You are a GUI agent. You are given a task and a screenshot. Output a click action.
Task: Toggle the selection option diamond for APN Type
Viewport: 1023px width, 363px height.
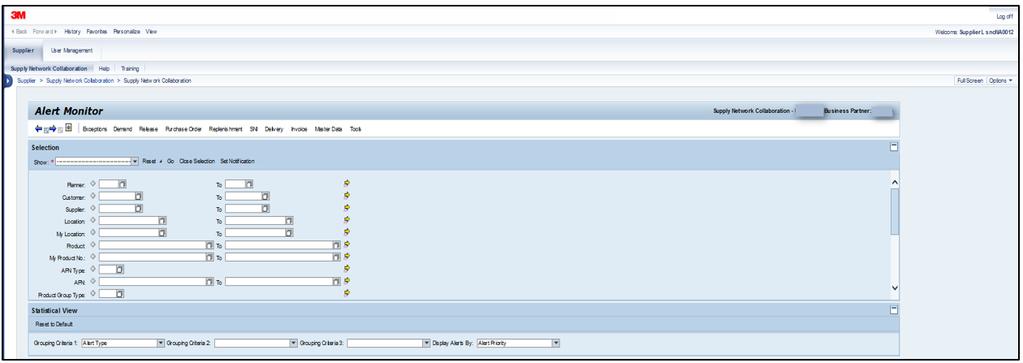(x=93, y=269)
